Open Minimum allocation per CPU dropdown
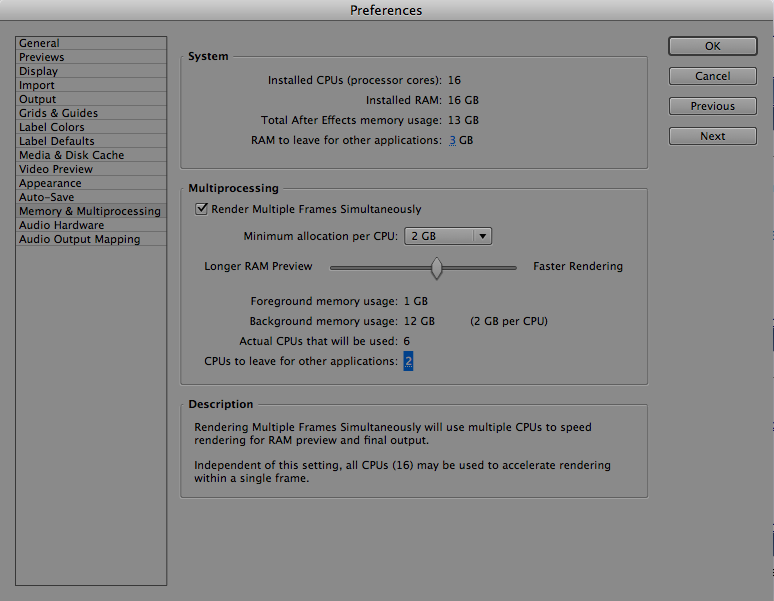The width and height of the screenshot is (774, 601). [x=447, y=237]
